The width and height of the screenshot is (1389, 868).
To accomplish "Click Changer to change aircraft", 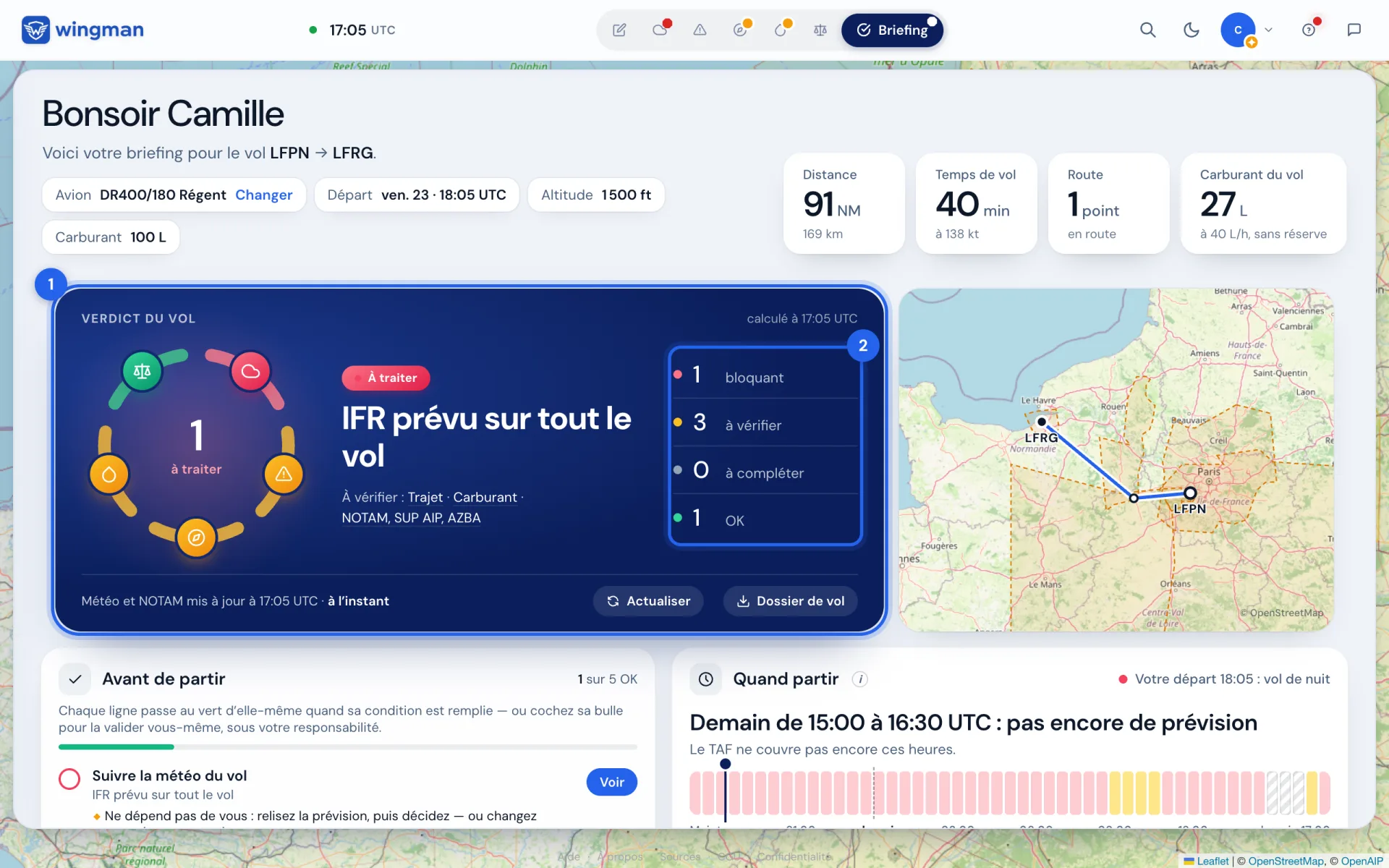I will [x=263, y=195].
